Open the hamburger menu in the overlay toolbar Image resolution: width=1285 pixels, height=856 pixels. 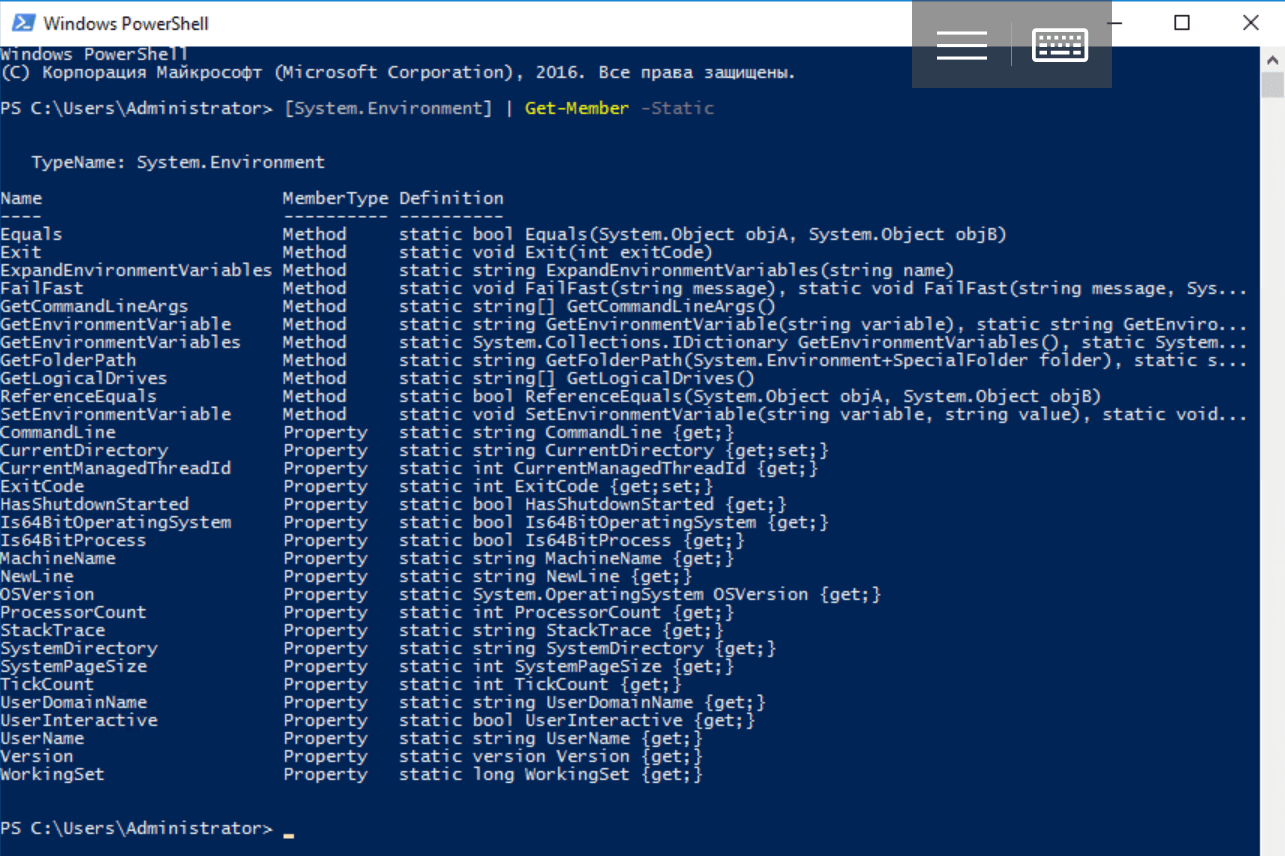coord(961,45)
